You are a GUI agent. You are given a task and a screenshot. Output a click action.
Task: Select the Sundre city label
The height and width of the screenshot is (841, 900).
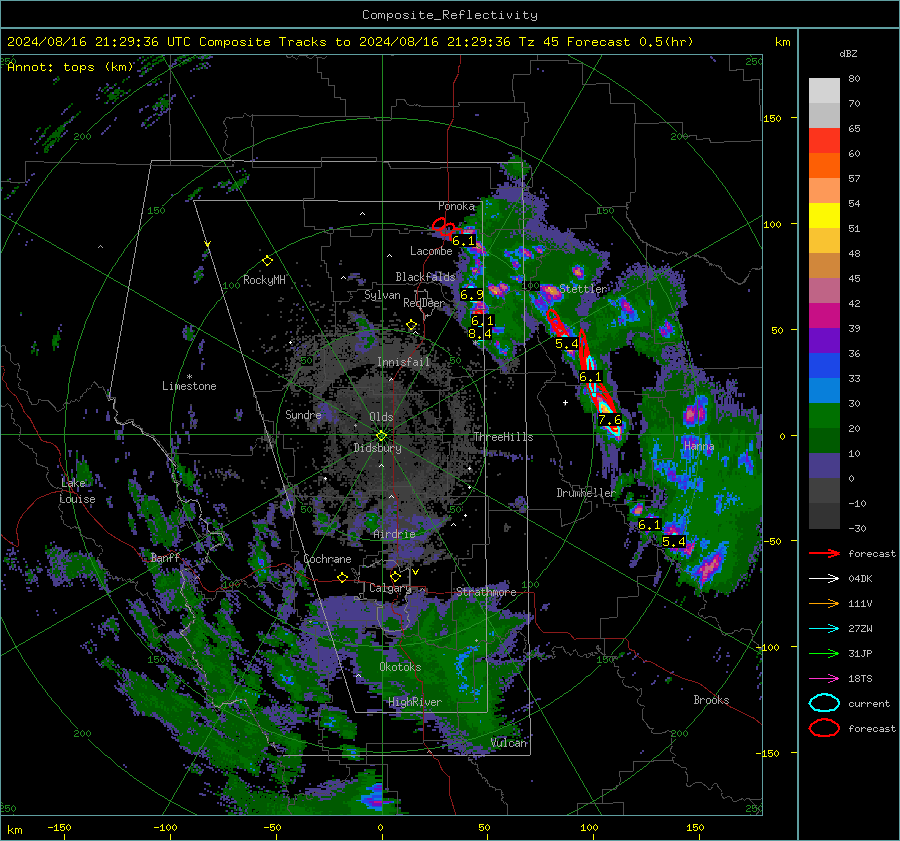point(303,415)
